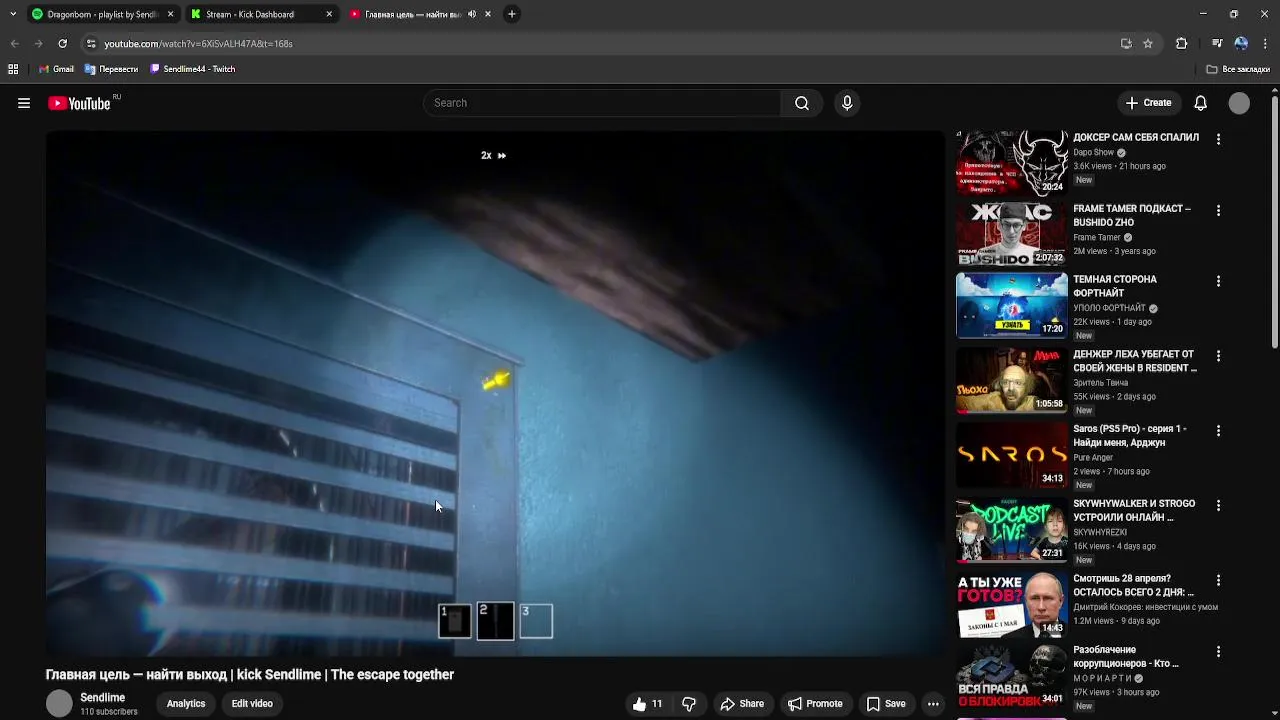Open media controls icon in toolbar
The width and height of the screenshot is (1280, 720).
click(x=1217, y=44)
